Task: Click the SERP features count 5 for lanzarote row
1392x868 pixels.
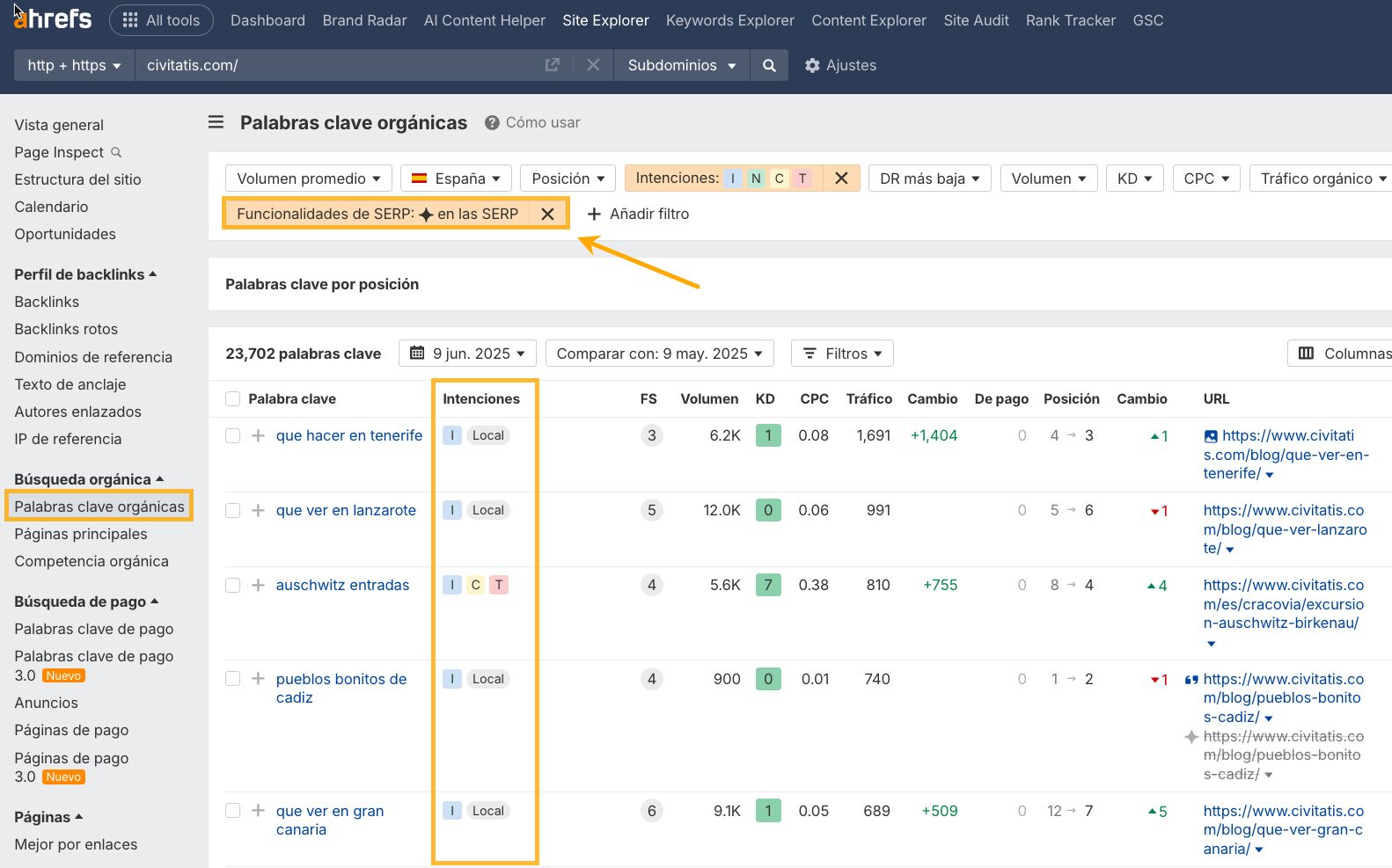Action: [x=651, y=510]
